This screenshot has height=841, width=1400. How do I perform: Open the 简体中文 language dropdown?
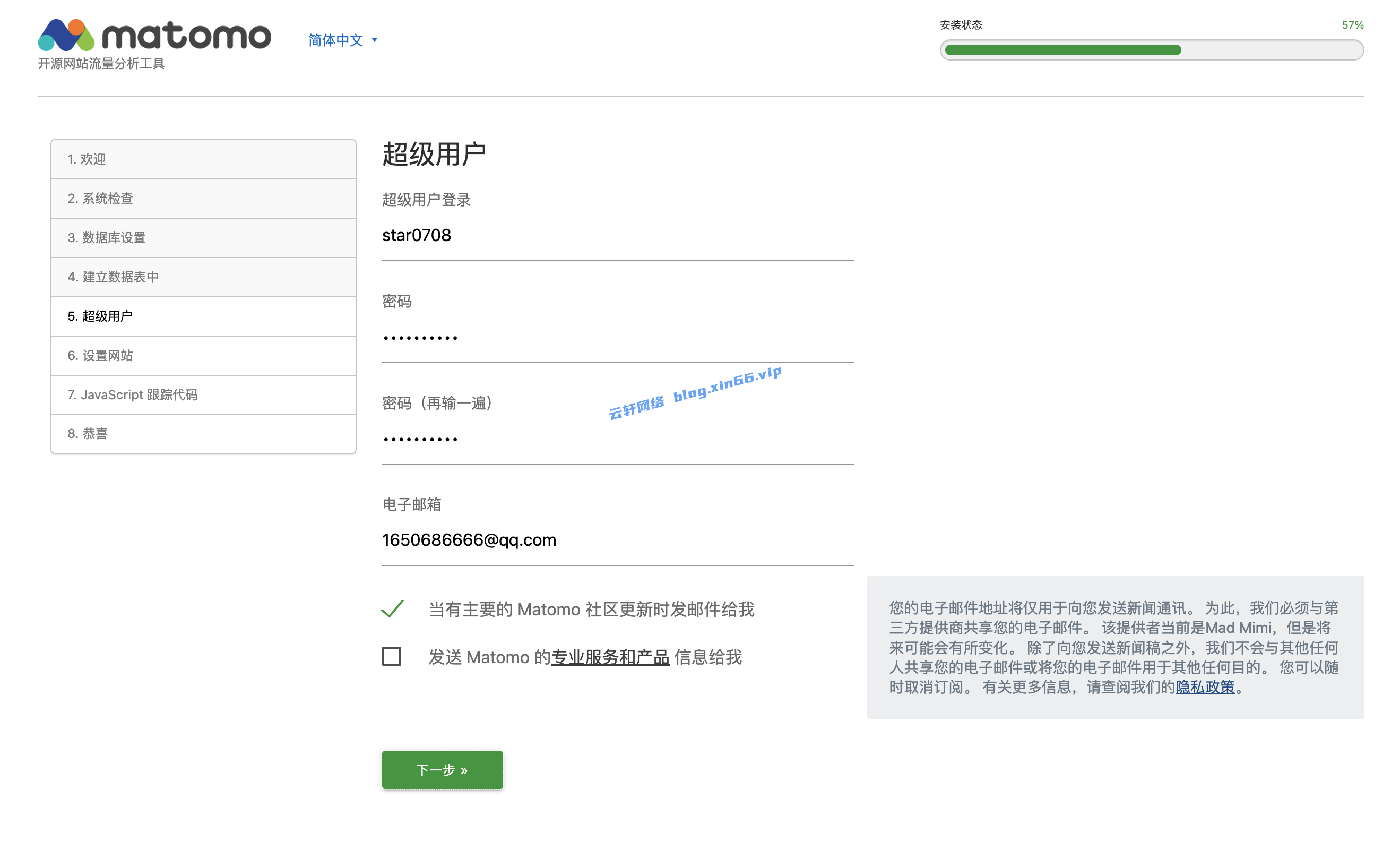[x=343, y=40]
